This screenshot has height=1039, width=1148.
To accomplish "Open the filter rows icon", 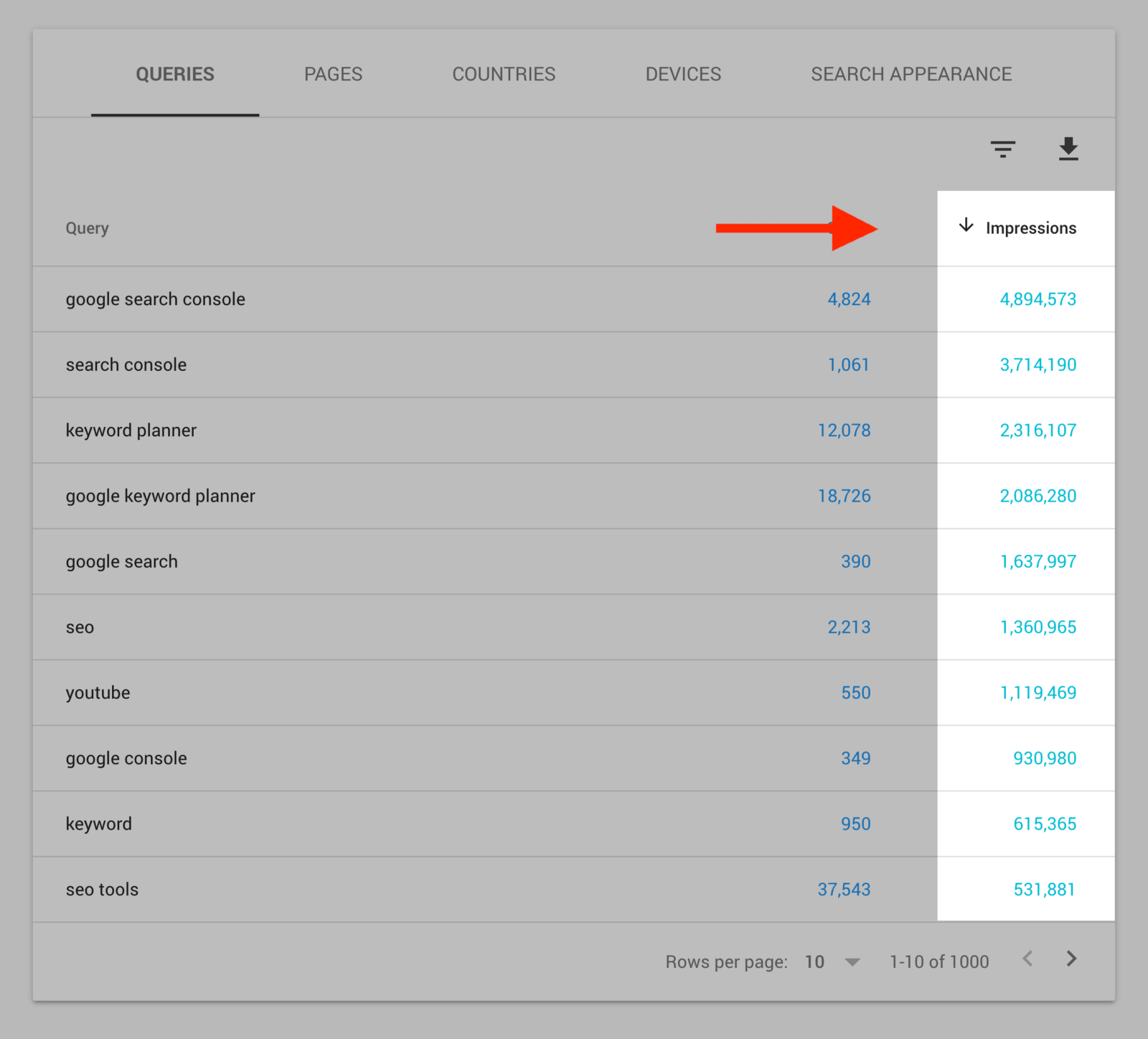I will click(x=1002, y=149).
